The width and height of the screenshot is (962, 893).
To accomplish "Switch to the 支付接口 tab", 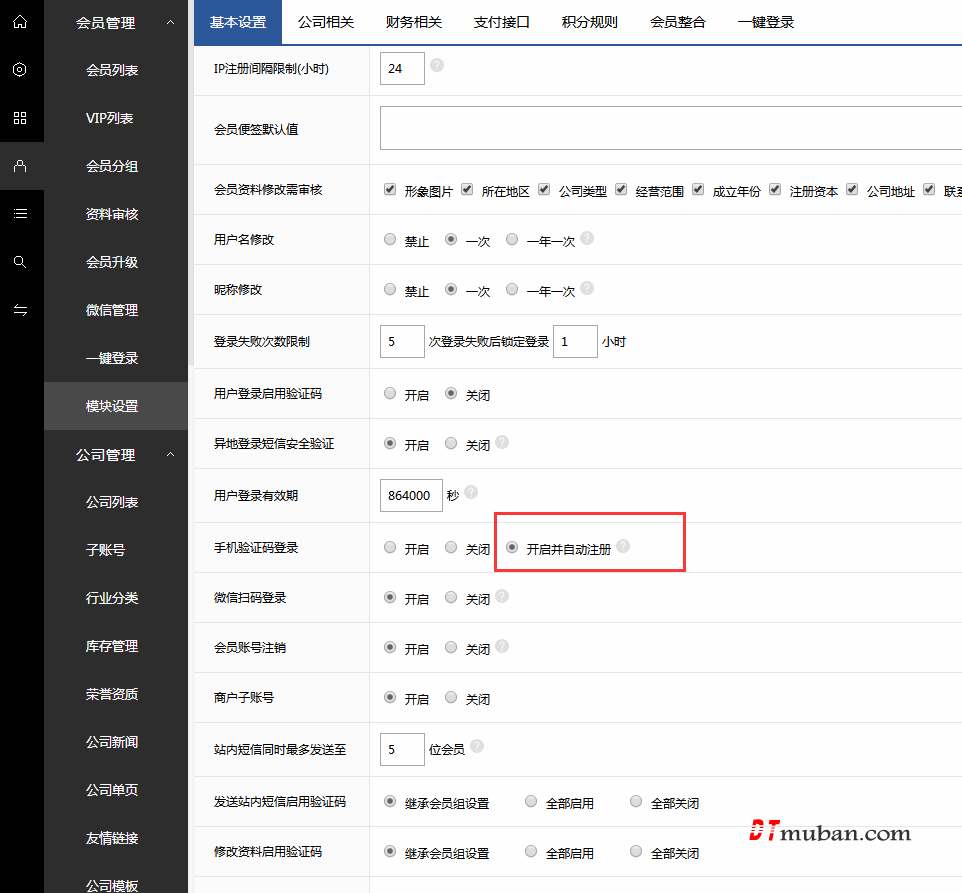I will point(501,22).
